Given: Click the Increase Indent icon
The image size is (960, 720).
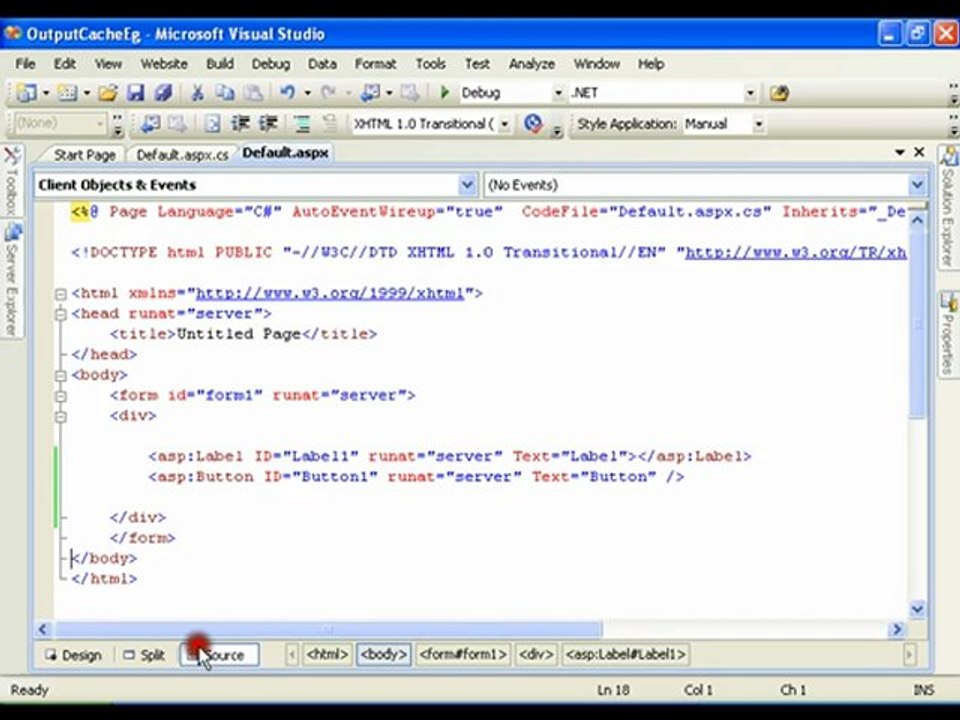Looking at the screenshot, I should (x=268, y=124).
